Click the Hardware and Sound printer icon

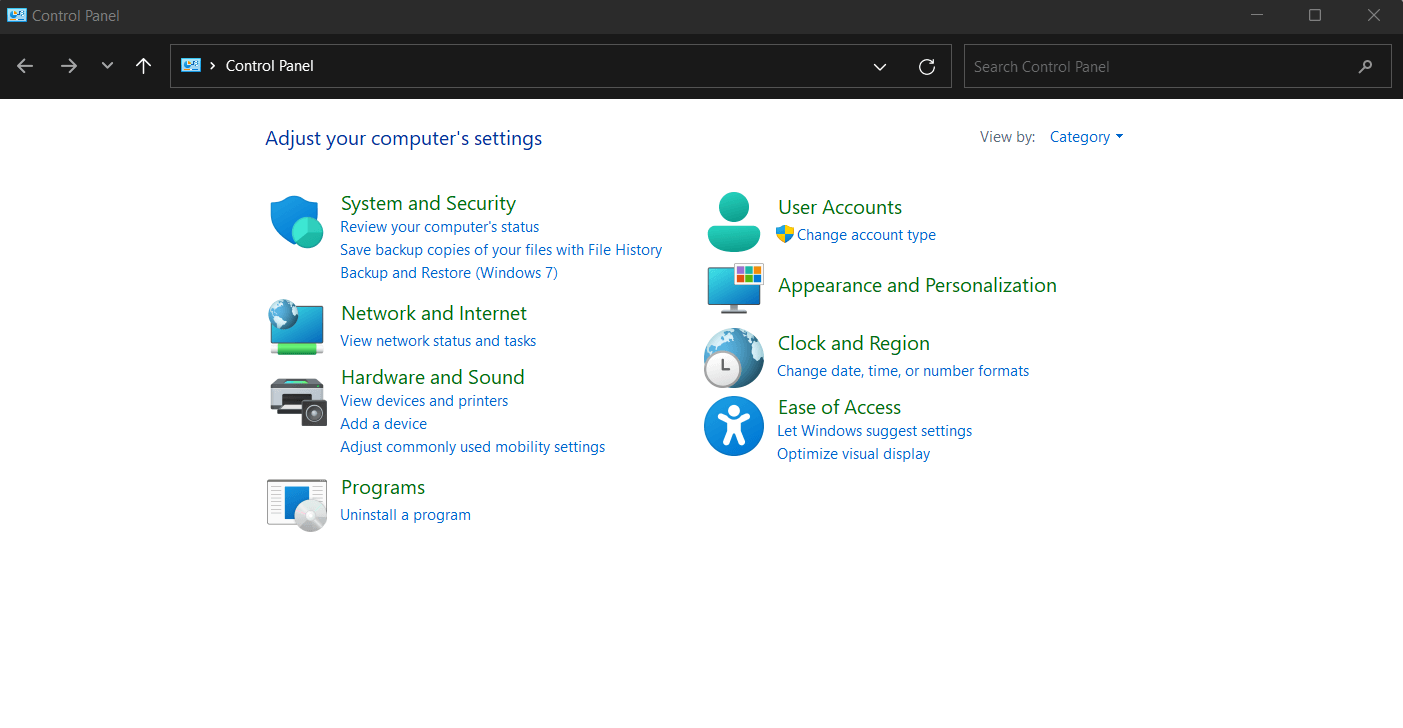click(x=298, y=401)
